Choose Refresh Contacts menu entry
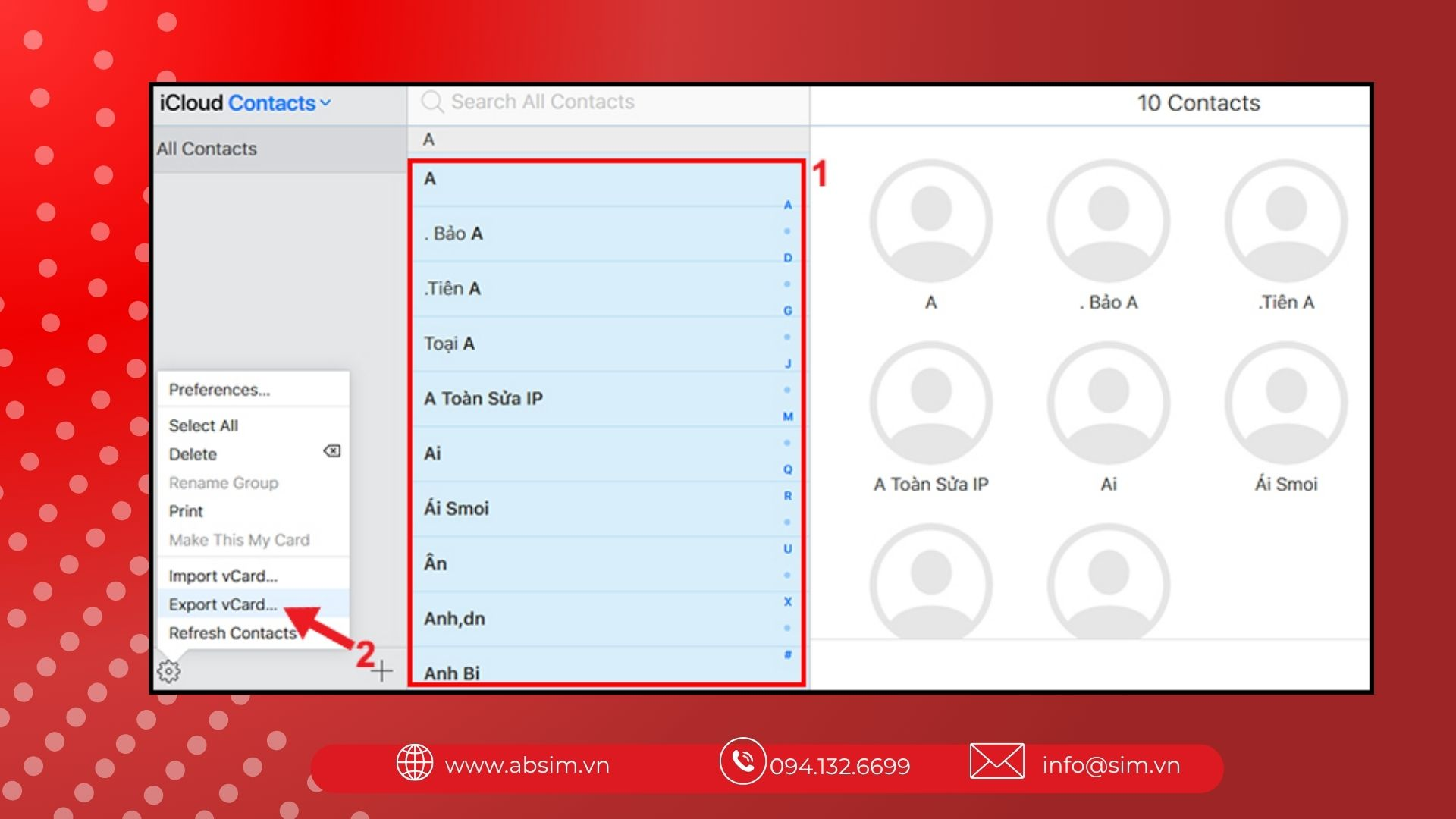Viewport: 1456px width, 819px height. point(253,633)
